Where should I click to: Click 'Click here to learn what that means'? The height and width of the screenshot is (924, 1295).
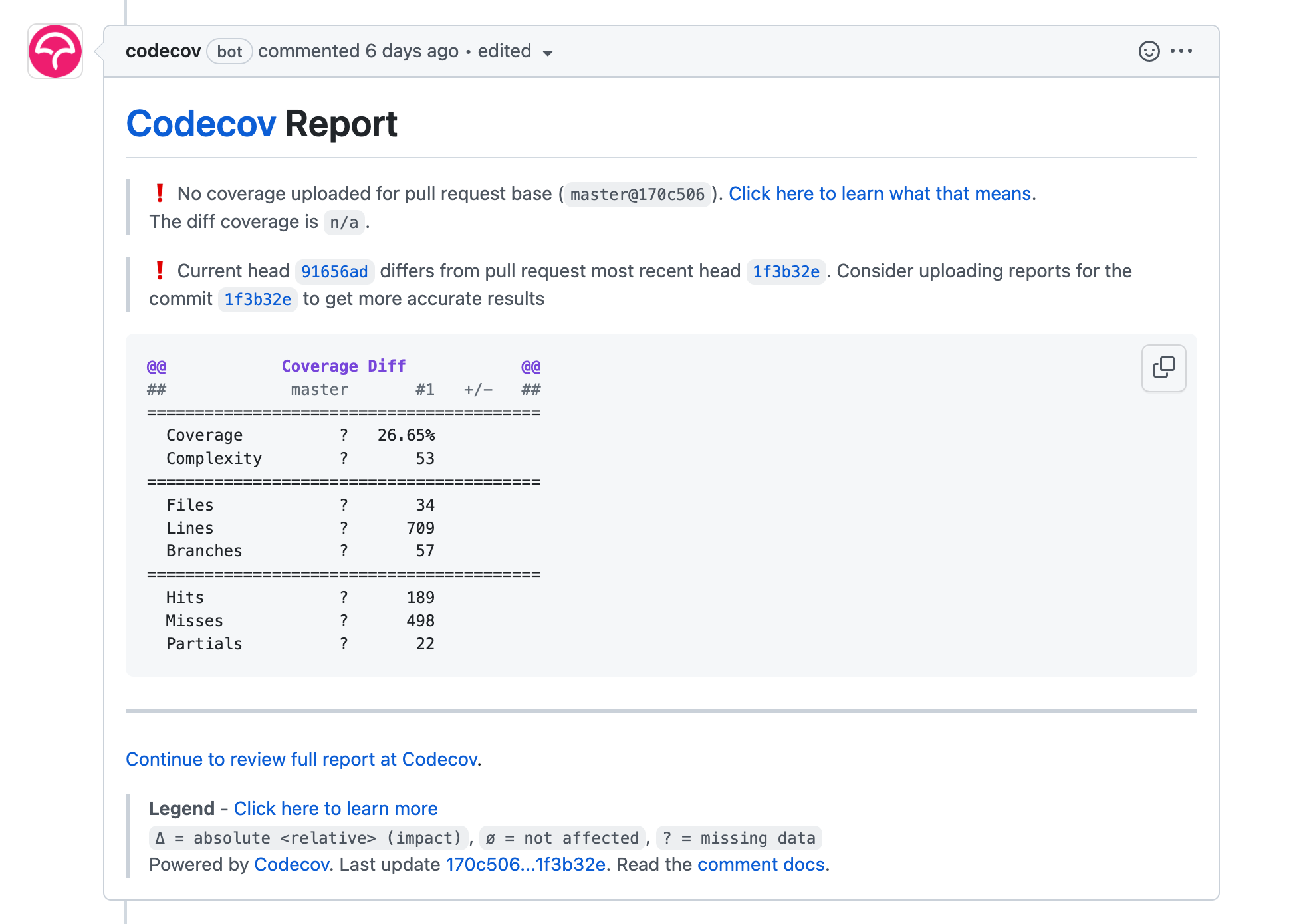(880, 193)
